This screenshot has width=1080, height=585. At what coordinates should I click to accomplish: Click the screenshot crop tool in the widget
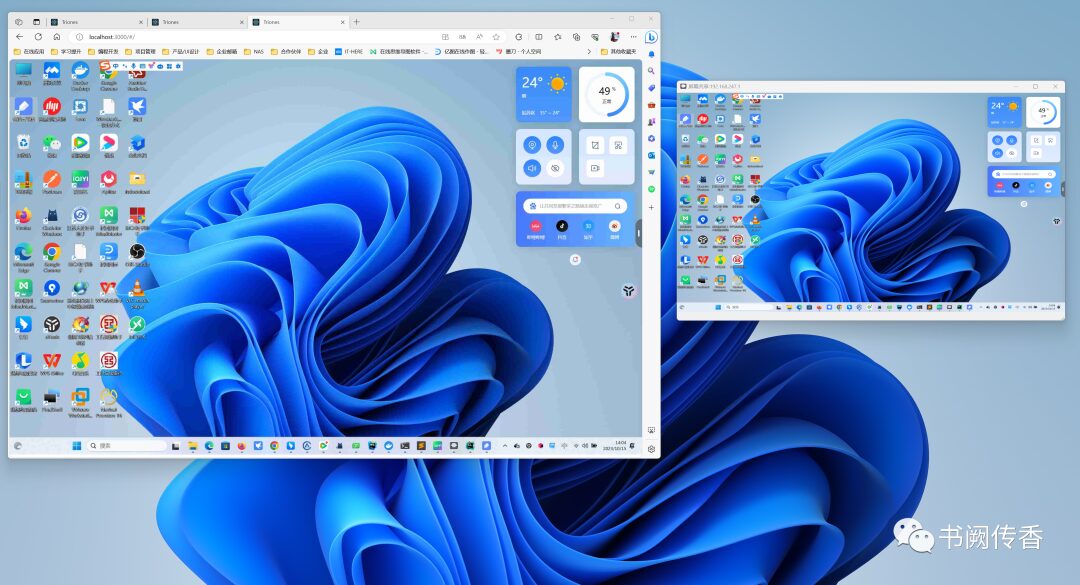(595, 145)
